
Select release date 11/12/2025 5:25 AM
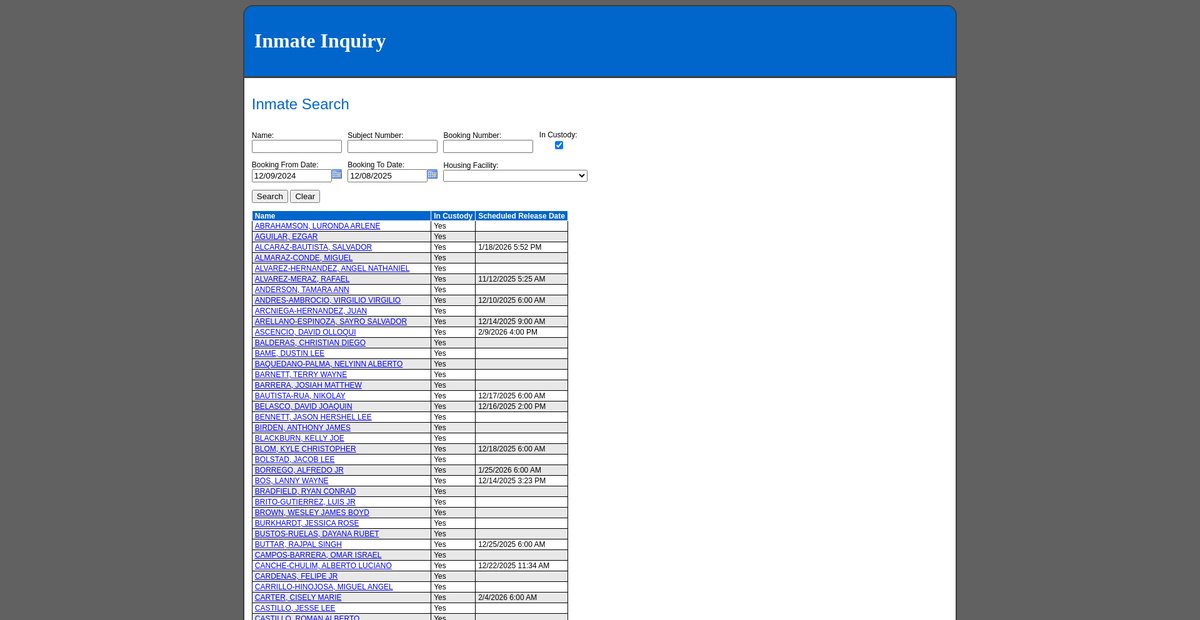(x=512, y=279)
